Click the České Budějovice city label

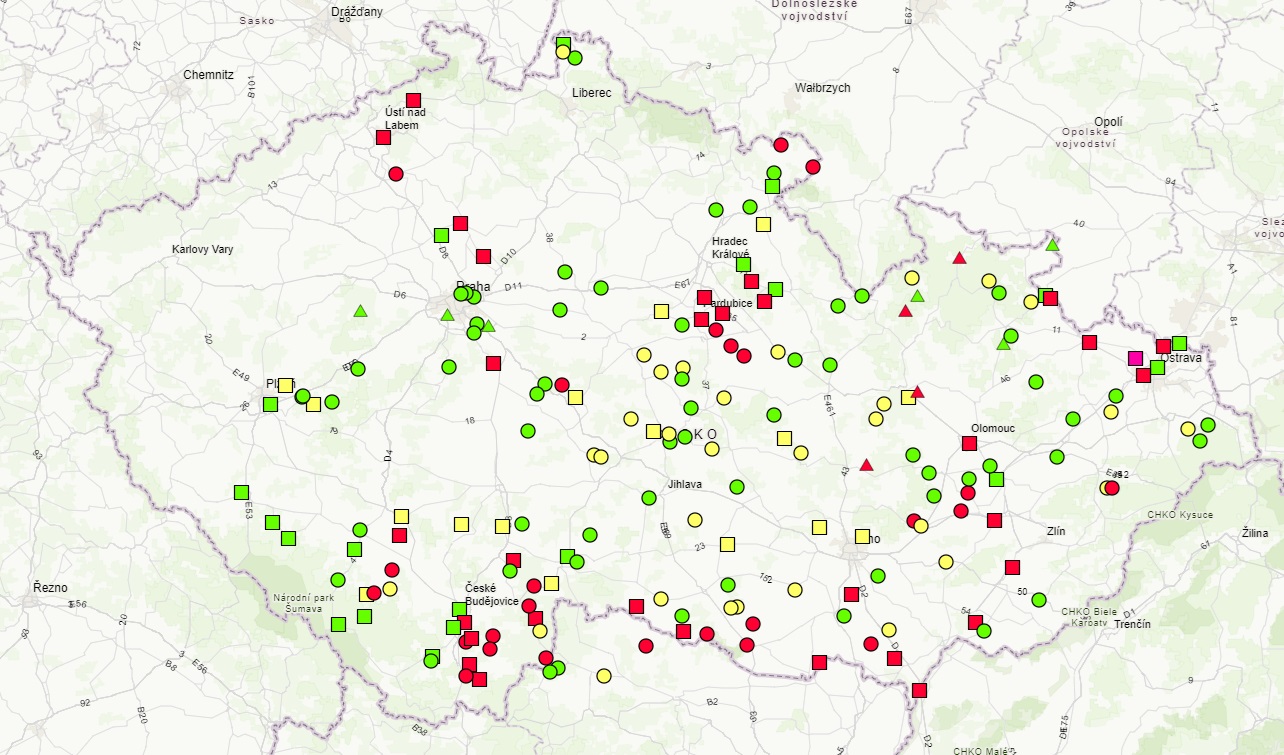tap(491, 594)
